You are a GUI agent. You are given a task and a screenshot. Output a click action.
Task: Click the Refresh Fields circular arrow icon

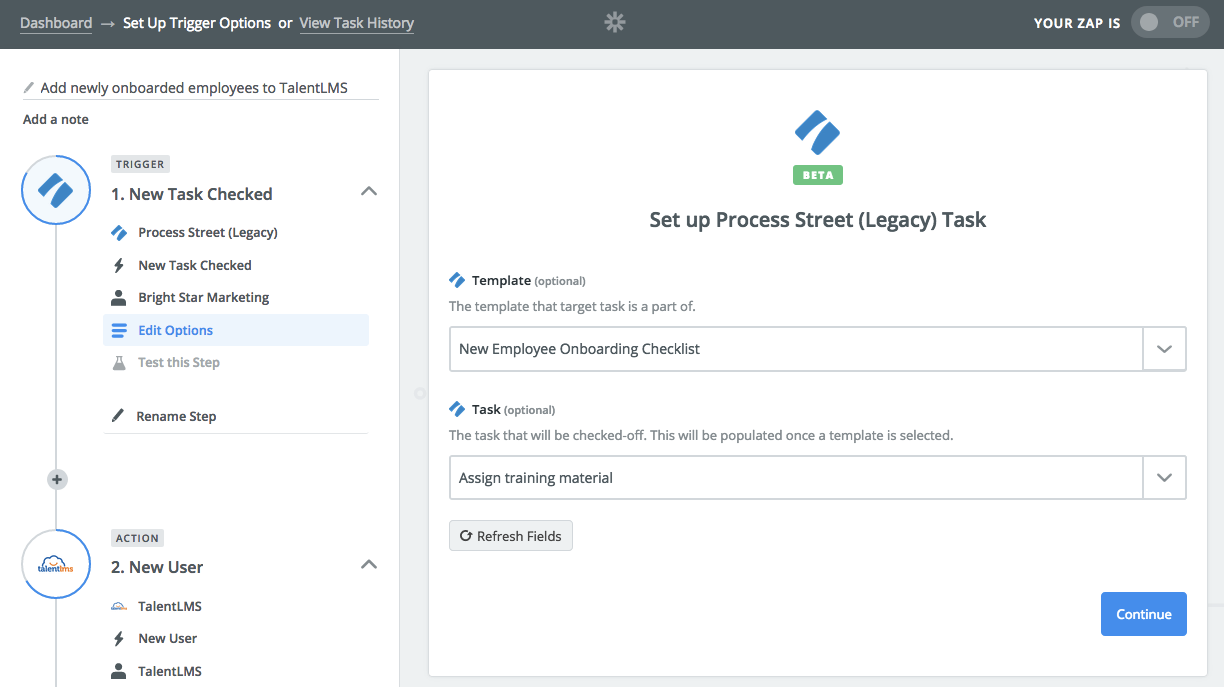(465, 536)
